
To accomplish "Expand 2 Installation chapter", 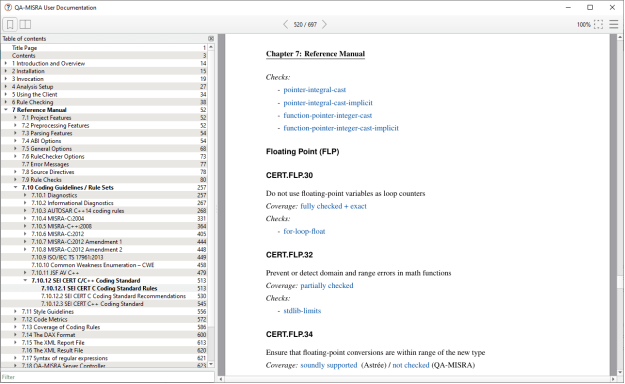I will [x=6, y=71].
